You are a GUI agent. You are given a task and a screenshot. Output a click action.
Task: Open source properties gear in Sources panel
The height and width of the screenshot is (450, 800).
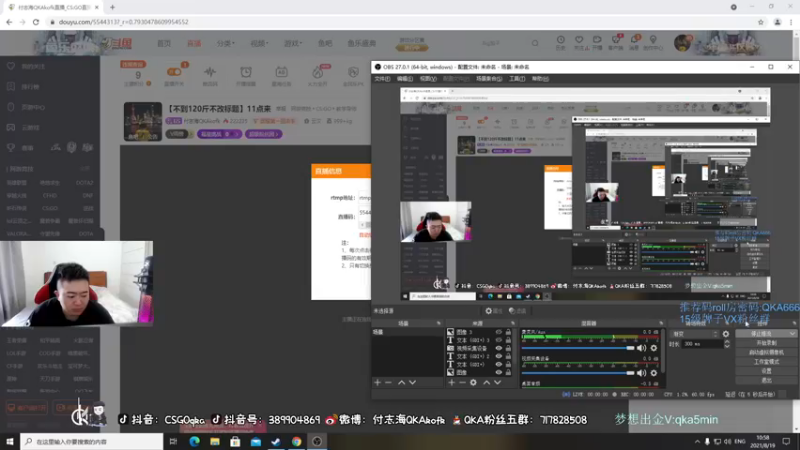click(x=473, y=383)
